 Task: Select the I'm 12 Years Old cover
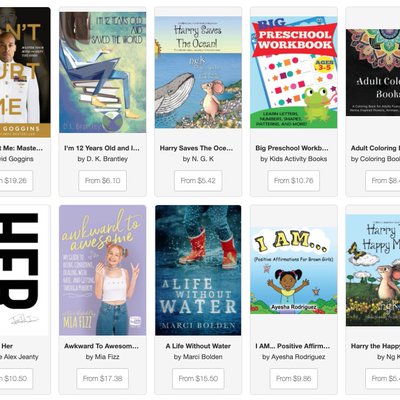coord(103,72)
